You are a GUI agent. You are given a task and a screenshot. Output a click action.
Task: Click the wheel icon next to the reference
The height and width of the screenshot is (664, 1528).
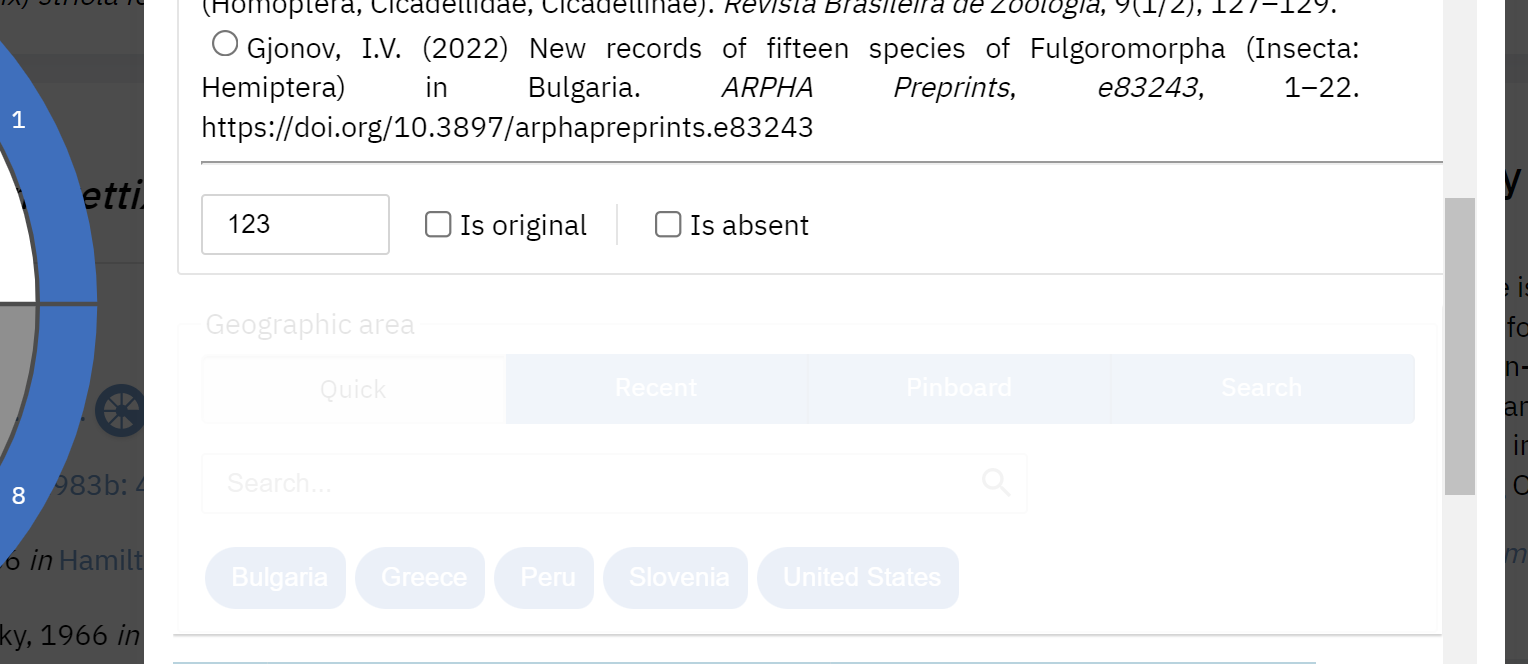click(x=120, y=410)
